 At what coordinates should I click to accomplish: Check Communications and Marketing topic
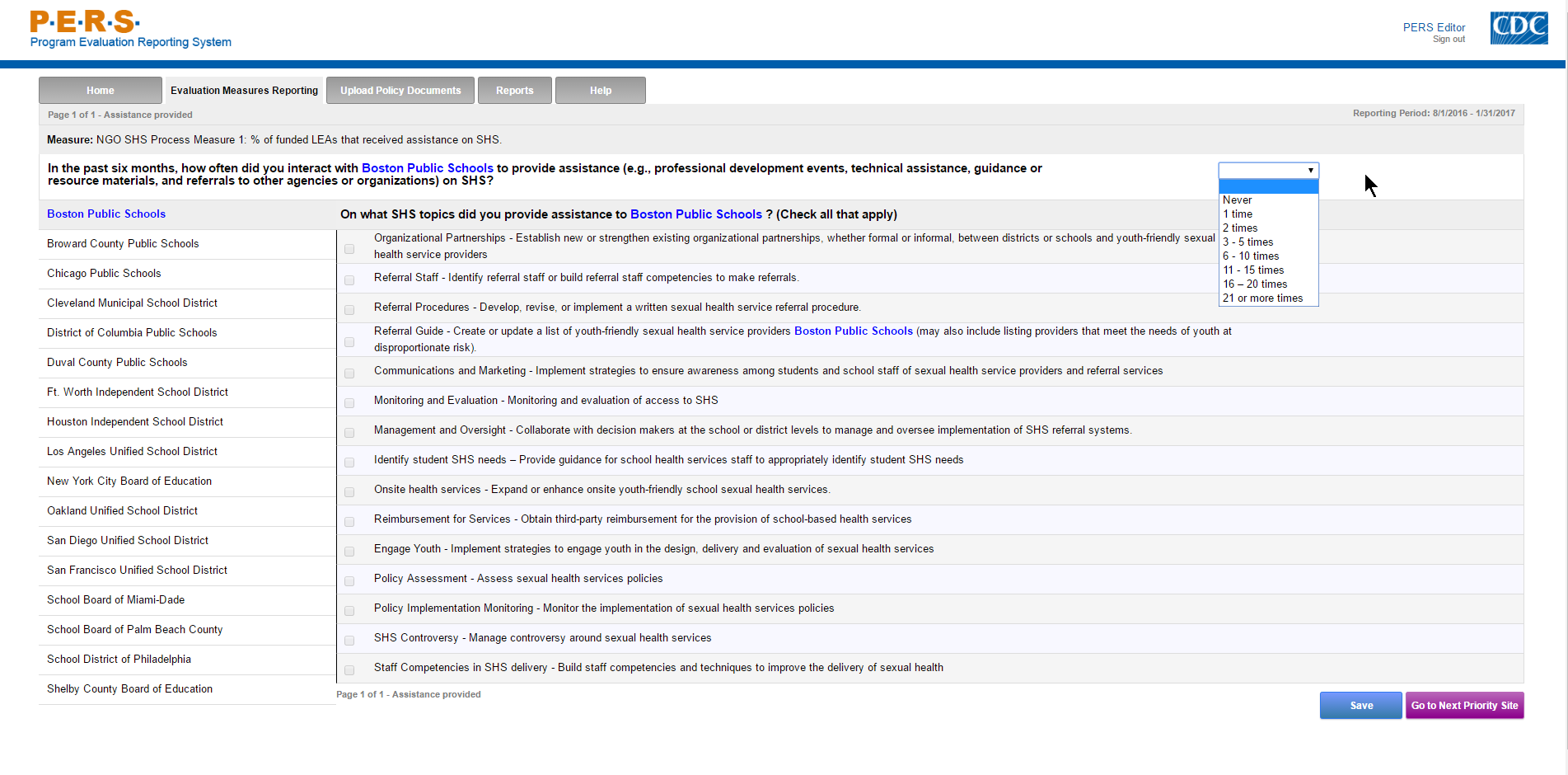coord(349,373)
